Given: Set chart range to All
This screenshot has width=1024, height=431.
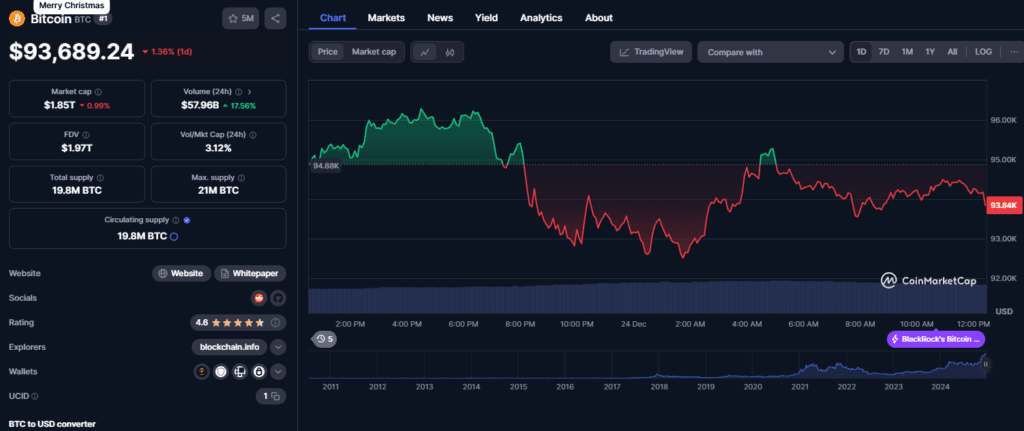Looking at the screenshot, I should point(952,52).
